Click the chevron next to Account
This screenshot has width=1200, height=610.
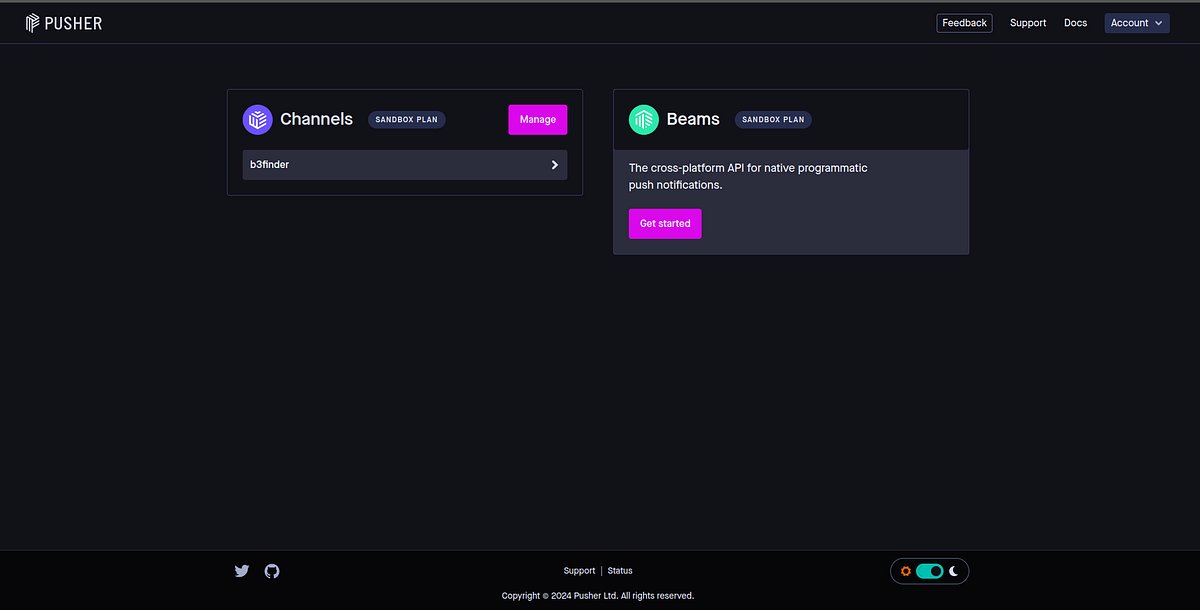[1158, 23]
